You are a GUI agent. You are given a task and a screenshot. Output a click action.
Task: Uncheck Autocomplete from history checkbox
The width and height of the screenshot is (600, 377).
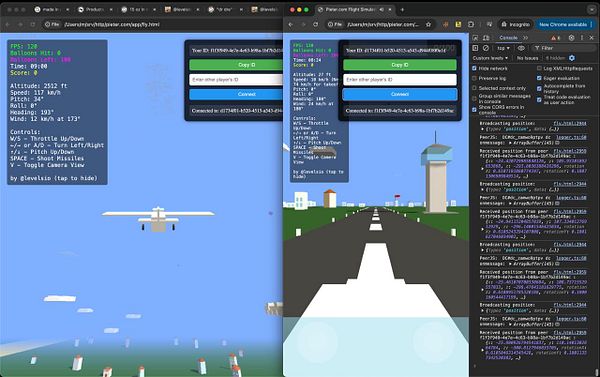coord(539,88)
